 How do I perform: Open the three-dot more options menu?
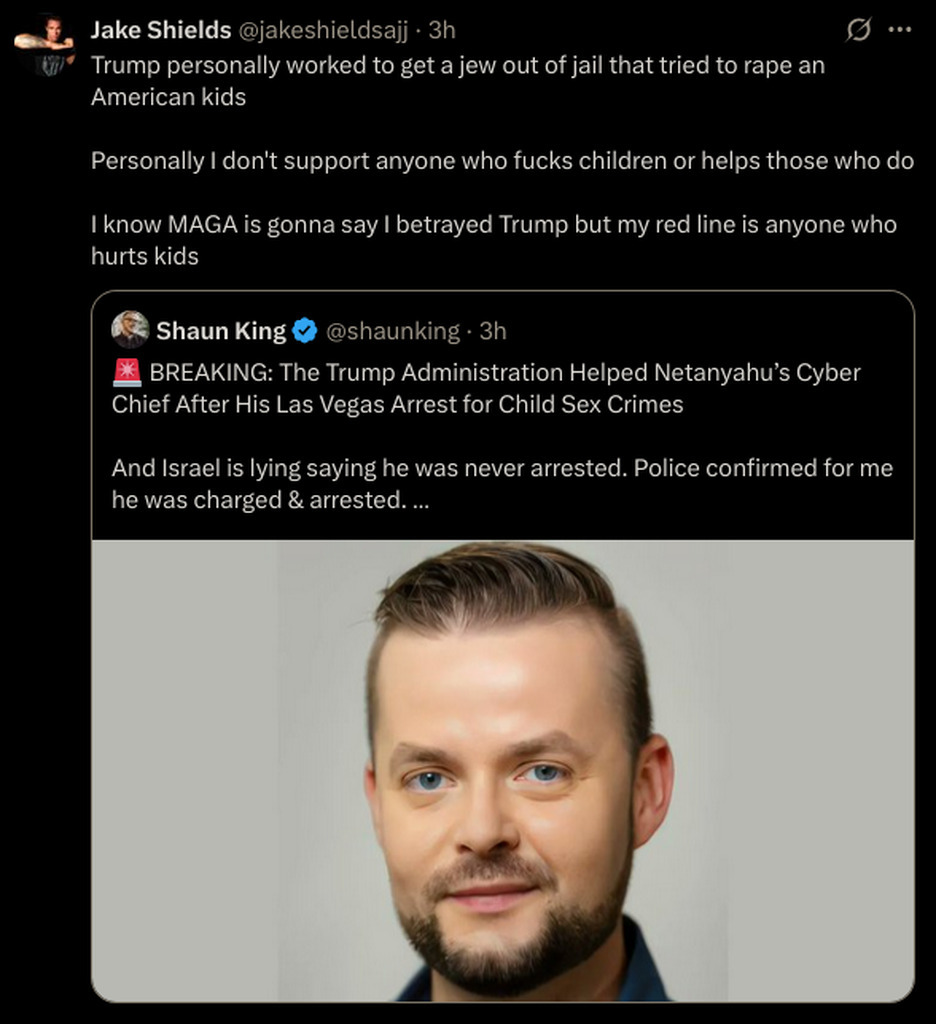[900, 29]
